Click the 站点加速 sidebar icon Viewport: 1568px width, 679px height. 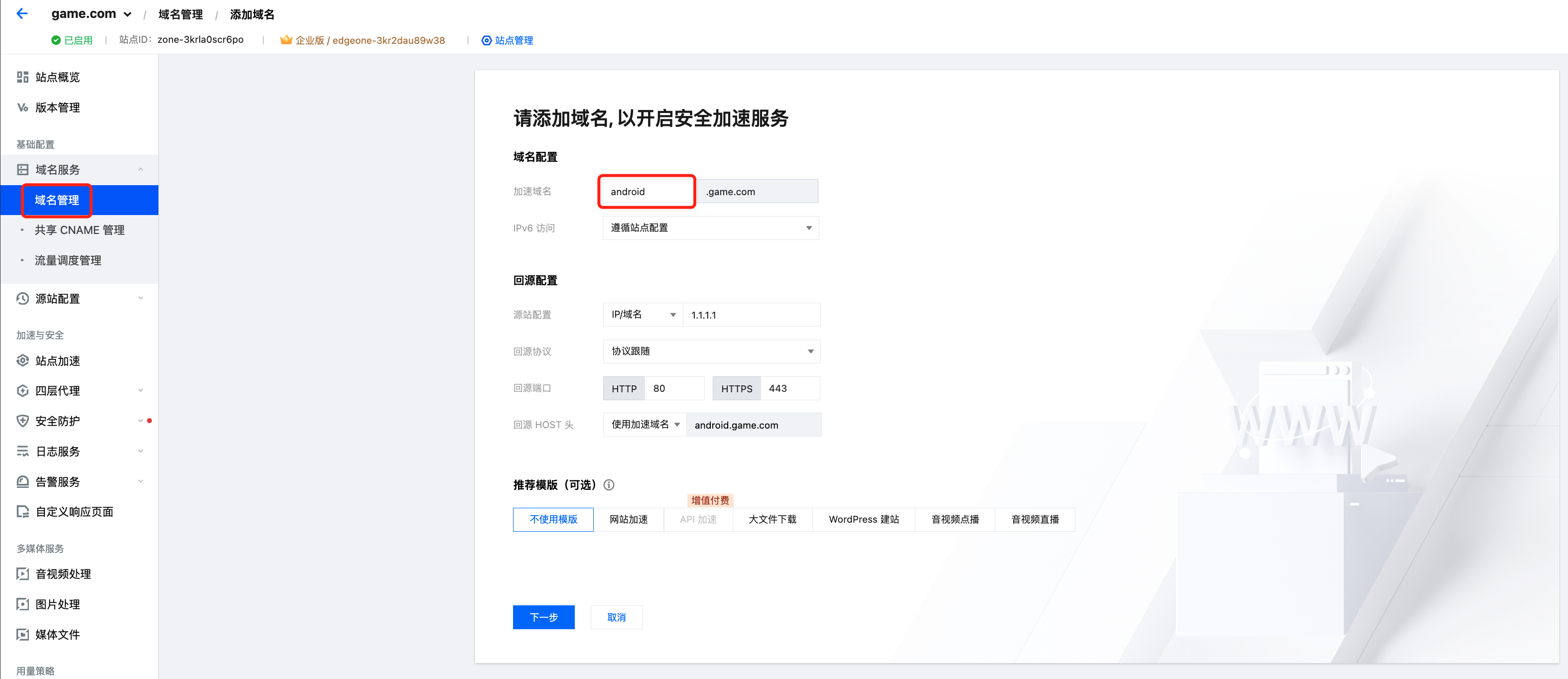click(x=22, y=361)
